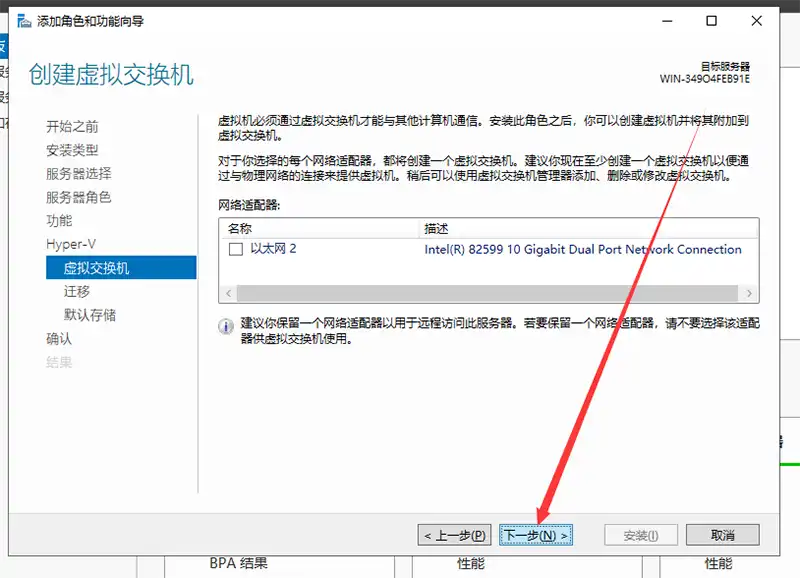Check the 以太网 2 network adapter checkbox
800x578 pixels.
[x=236, y=250]
